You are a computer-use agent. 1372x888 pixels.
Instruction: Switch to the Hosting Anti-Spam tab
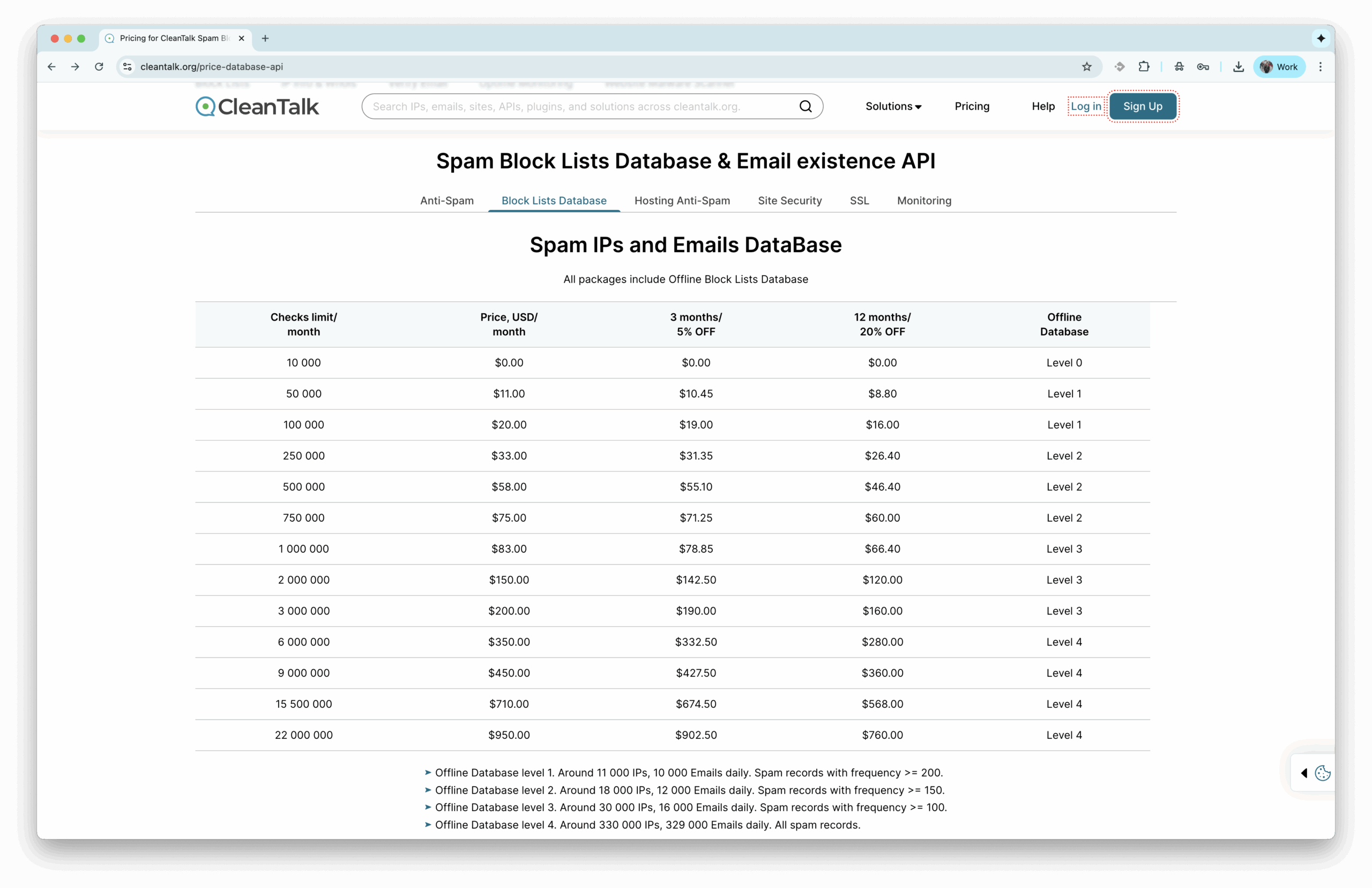[x=682, y=201]
